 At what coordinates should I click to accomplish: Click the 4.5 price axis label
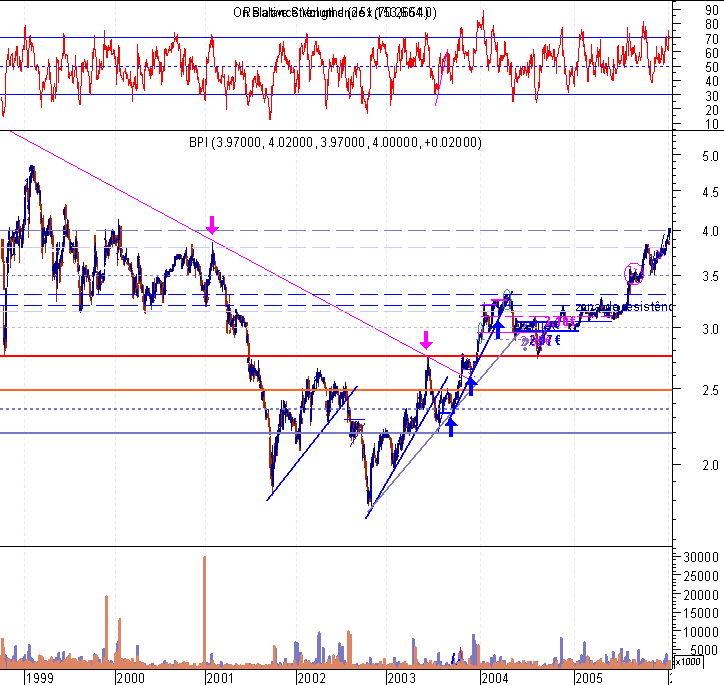click(x=710, y=192)
